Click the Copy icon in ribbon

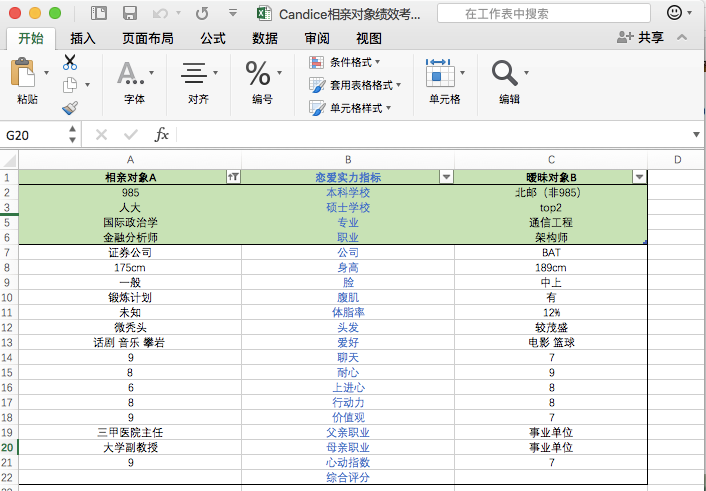tap(70, 85)
